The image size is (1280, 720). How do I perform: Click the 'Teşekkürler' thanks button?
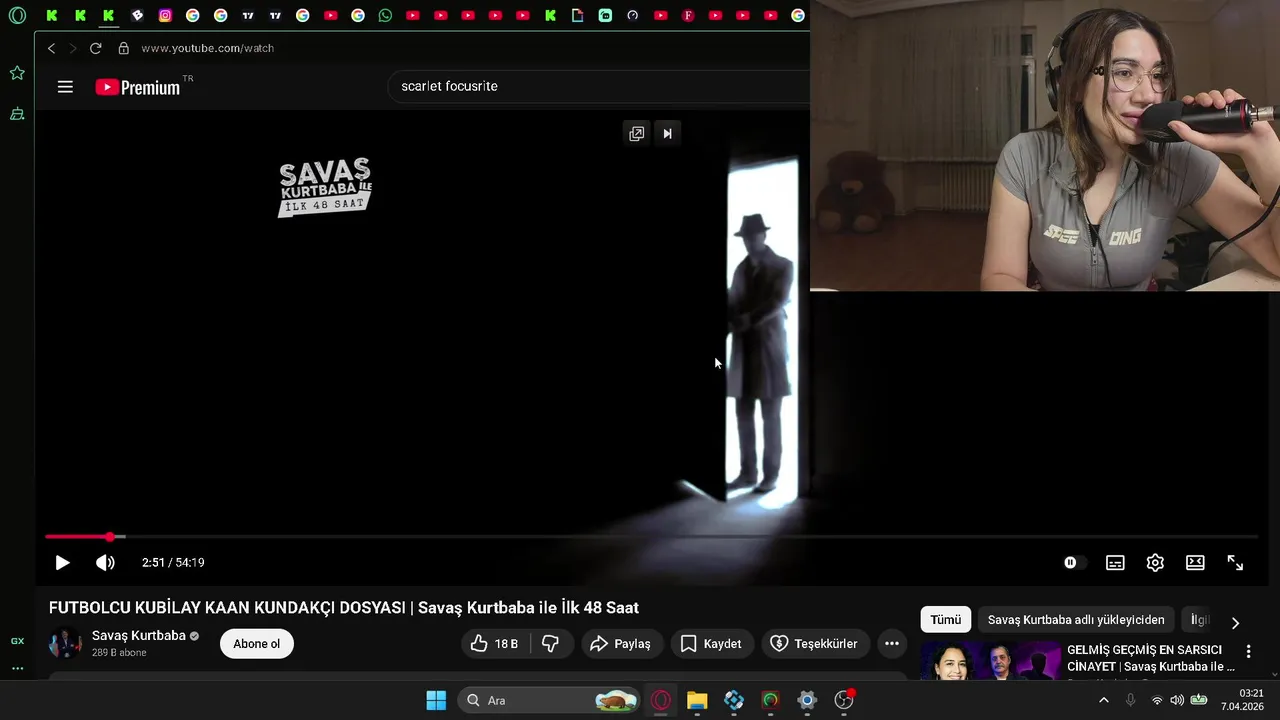(x=816, y=644)
